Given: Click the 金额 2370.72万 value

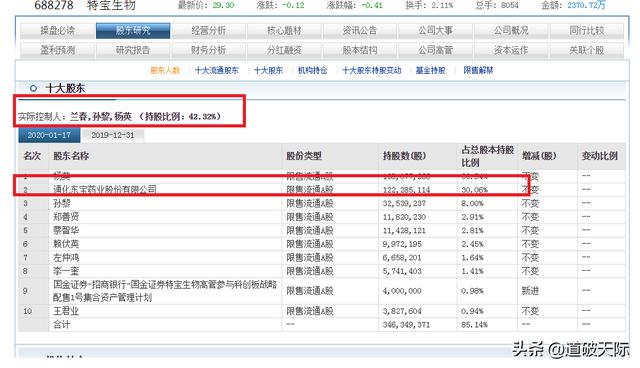Looking at the screenshot, I should pyautogui.click(x=587, y=5).
